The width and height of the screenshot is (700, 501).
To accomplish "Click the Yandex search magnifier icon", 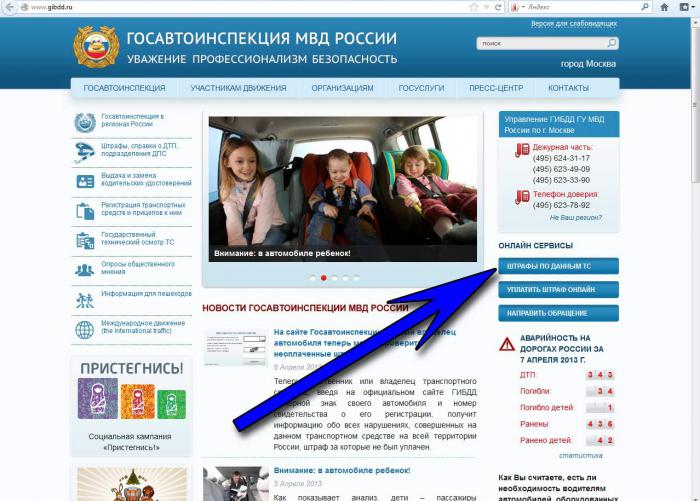I will 645,7.
